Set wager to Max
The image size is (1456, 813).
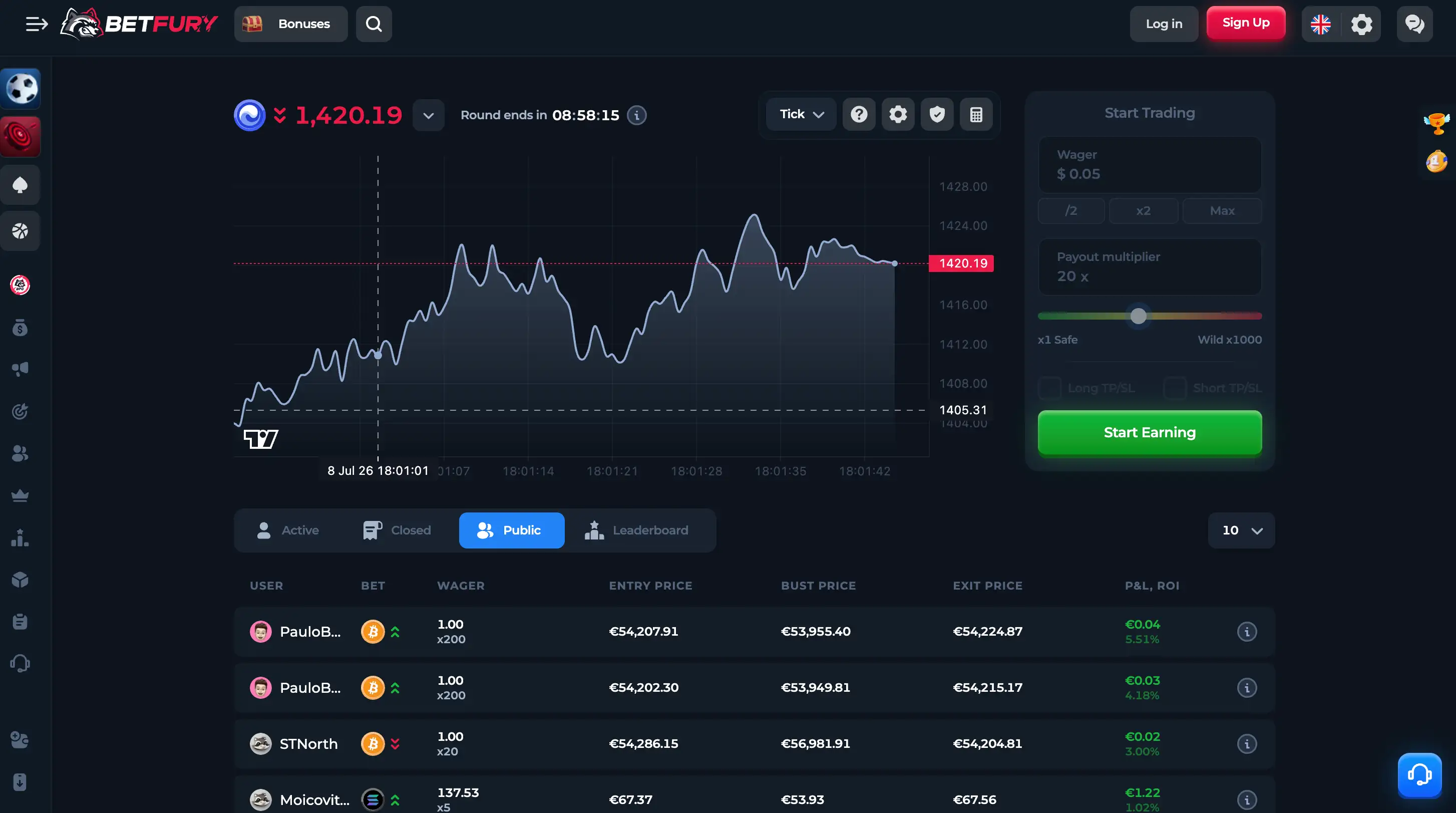(1222, 210)
